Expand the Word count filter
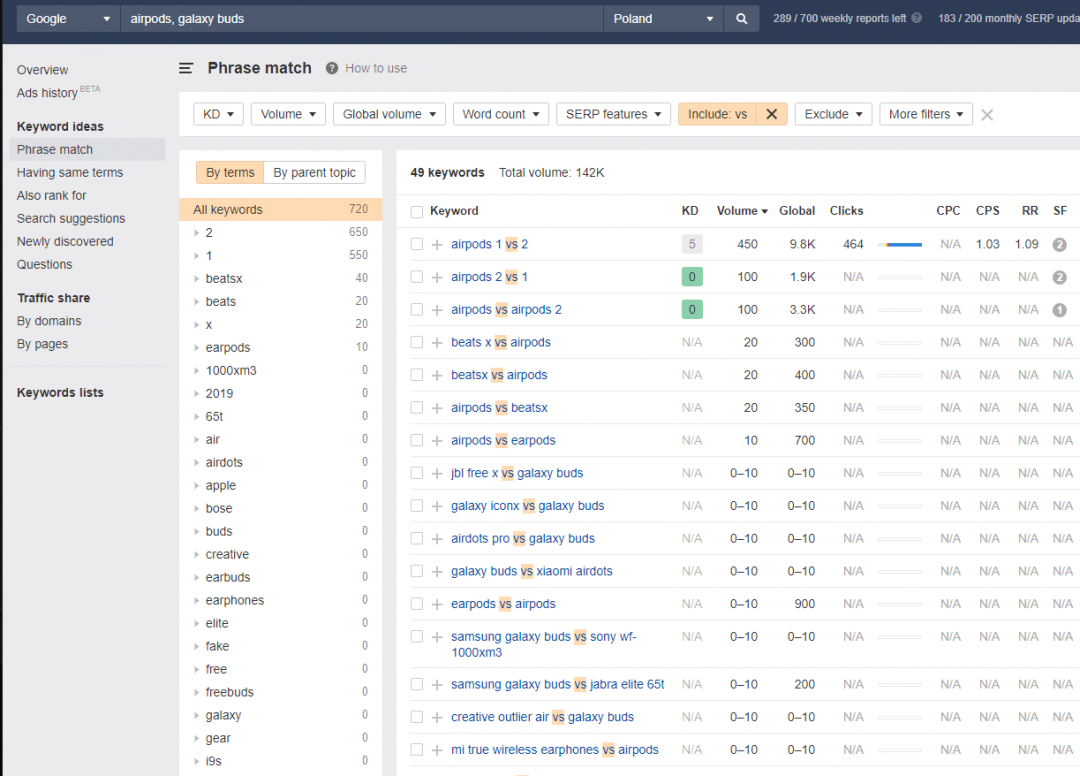 coord(500,114)
